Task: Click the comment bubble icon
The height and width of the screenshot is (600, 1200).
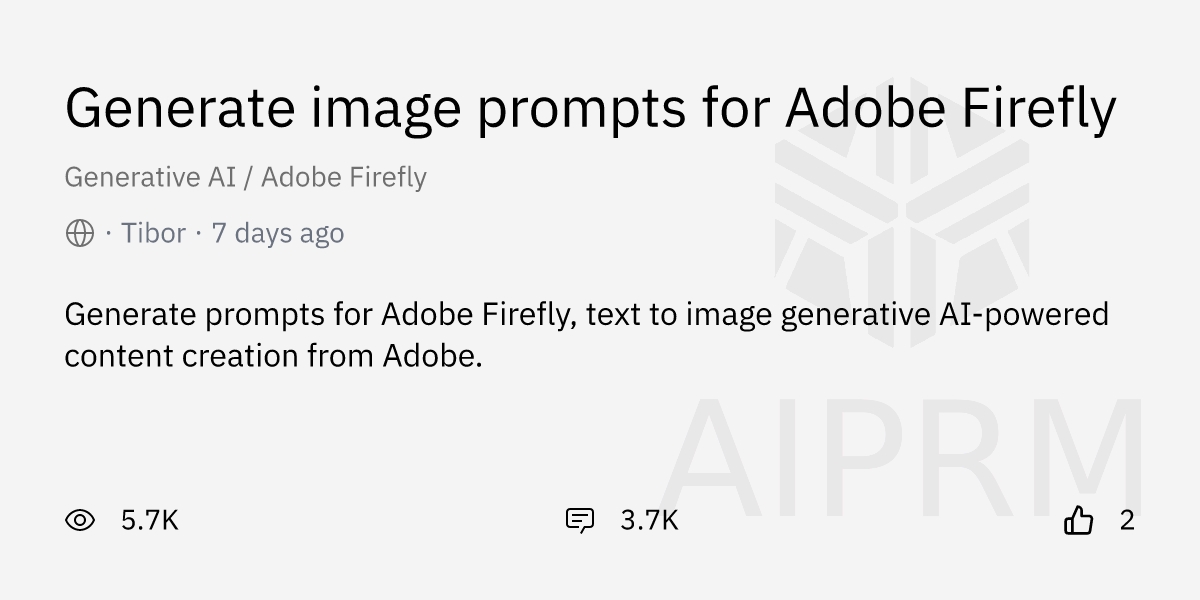Action: (x=580, y=520)
